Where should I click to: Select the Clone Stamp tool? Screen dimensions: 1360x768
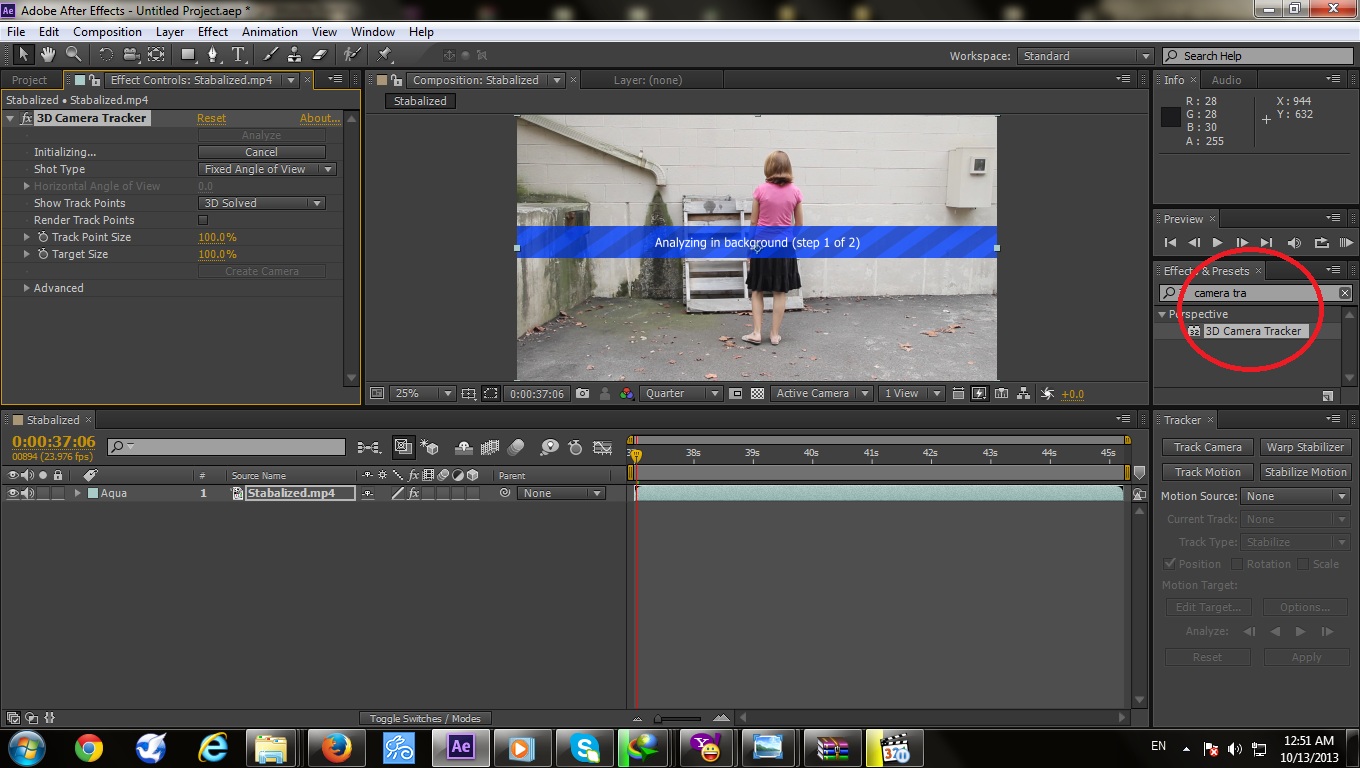[x=295, y=55]
